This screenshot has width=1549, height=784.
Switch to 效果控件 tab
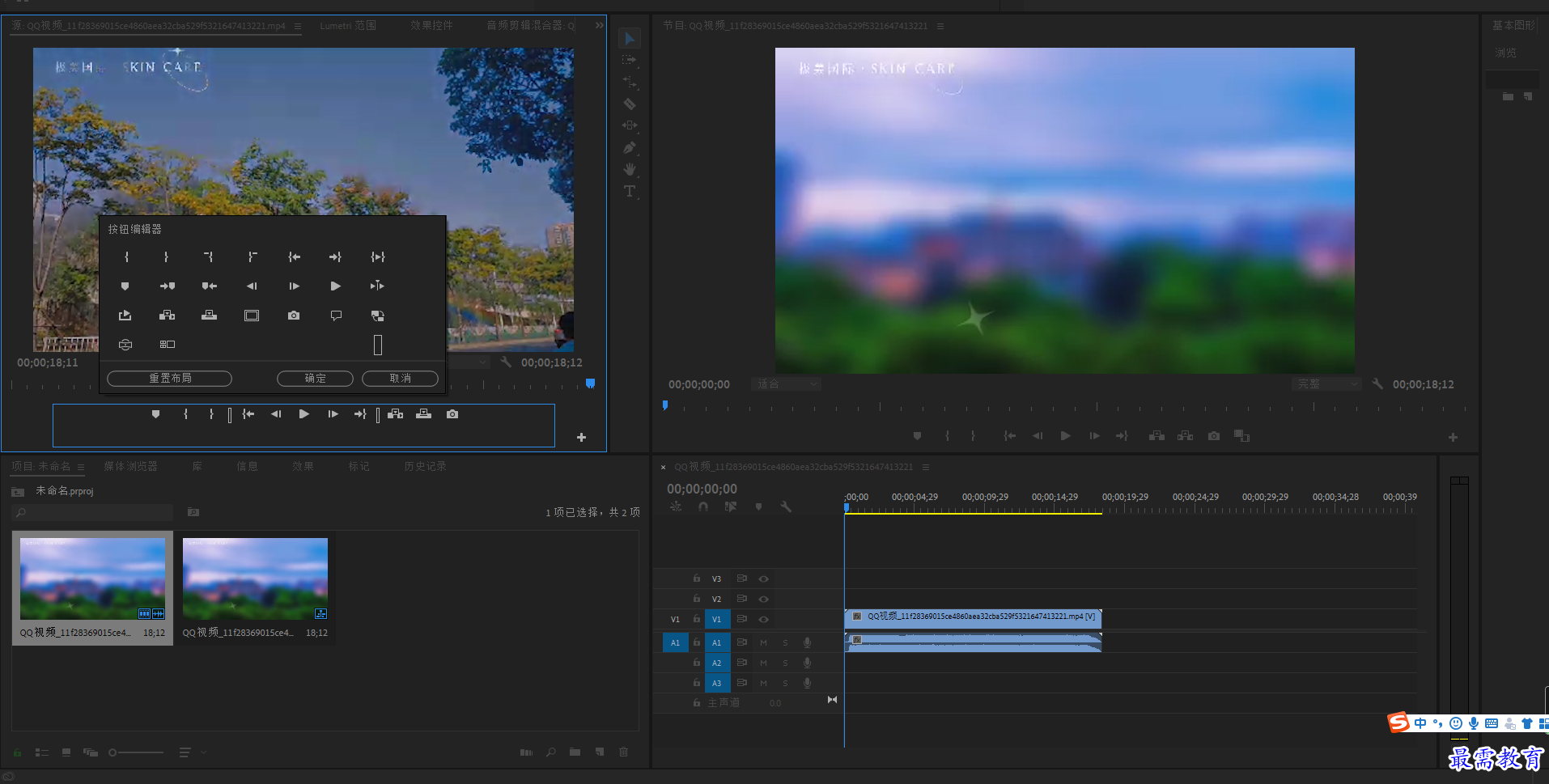[431, 26]
